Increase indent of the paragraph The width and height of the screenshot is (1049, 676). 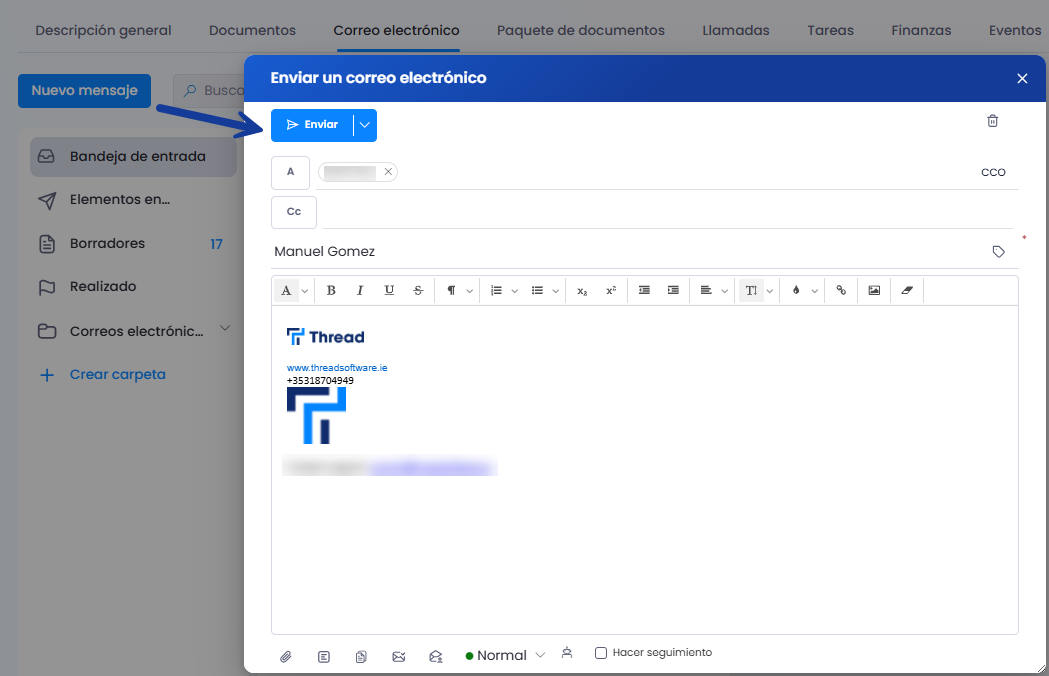[673, 290]
